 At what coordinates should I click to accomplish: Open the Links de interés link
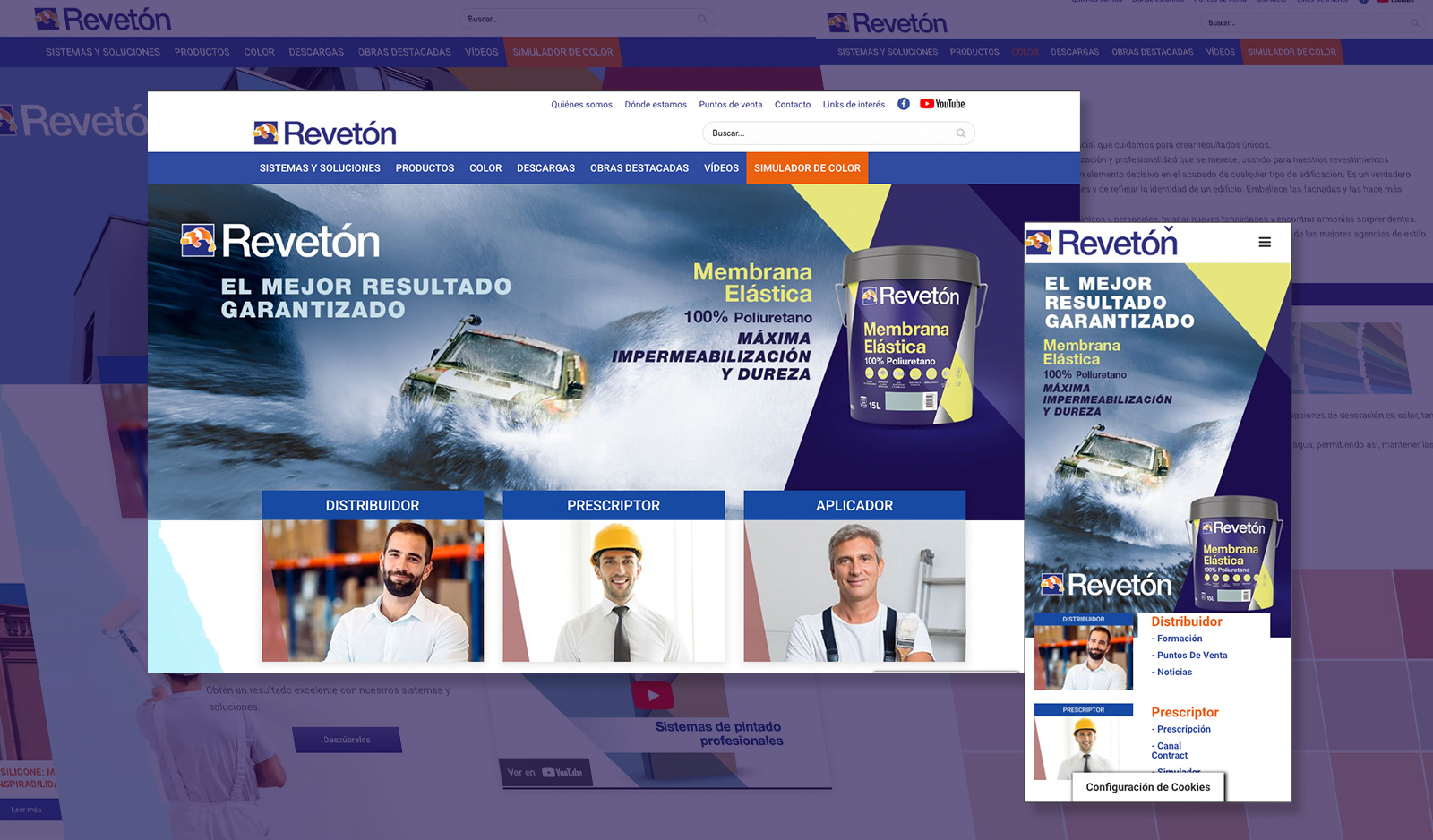point(854,105)
